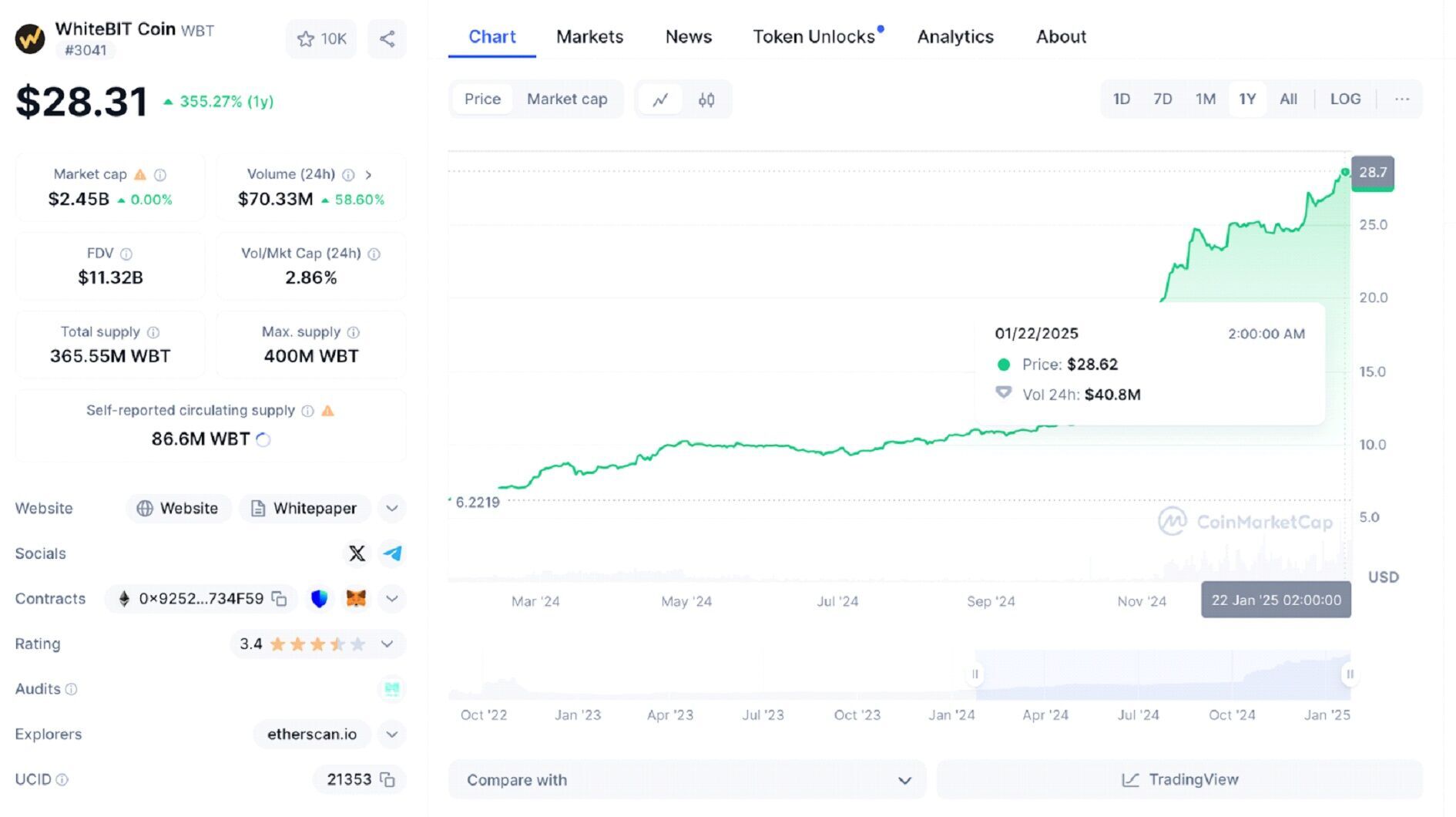Image resolution: width=1456 pixels, height=817 pixels.
Task: Toggle LOG scale on chart
Action: click(x=1345, y=99)
